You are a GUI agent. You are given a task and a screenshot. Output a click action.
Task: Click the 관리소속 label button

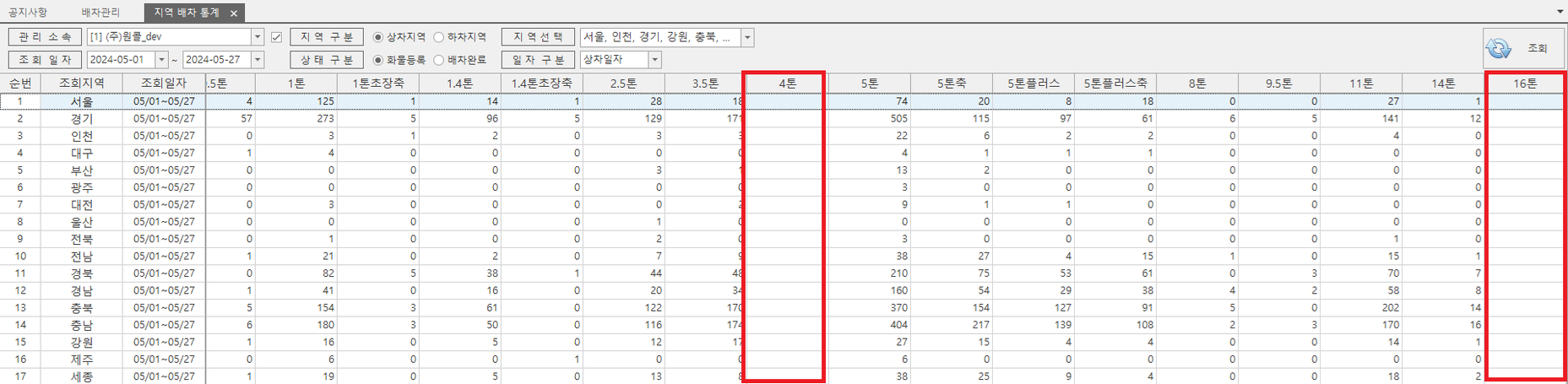[45, 38]
